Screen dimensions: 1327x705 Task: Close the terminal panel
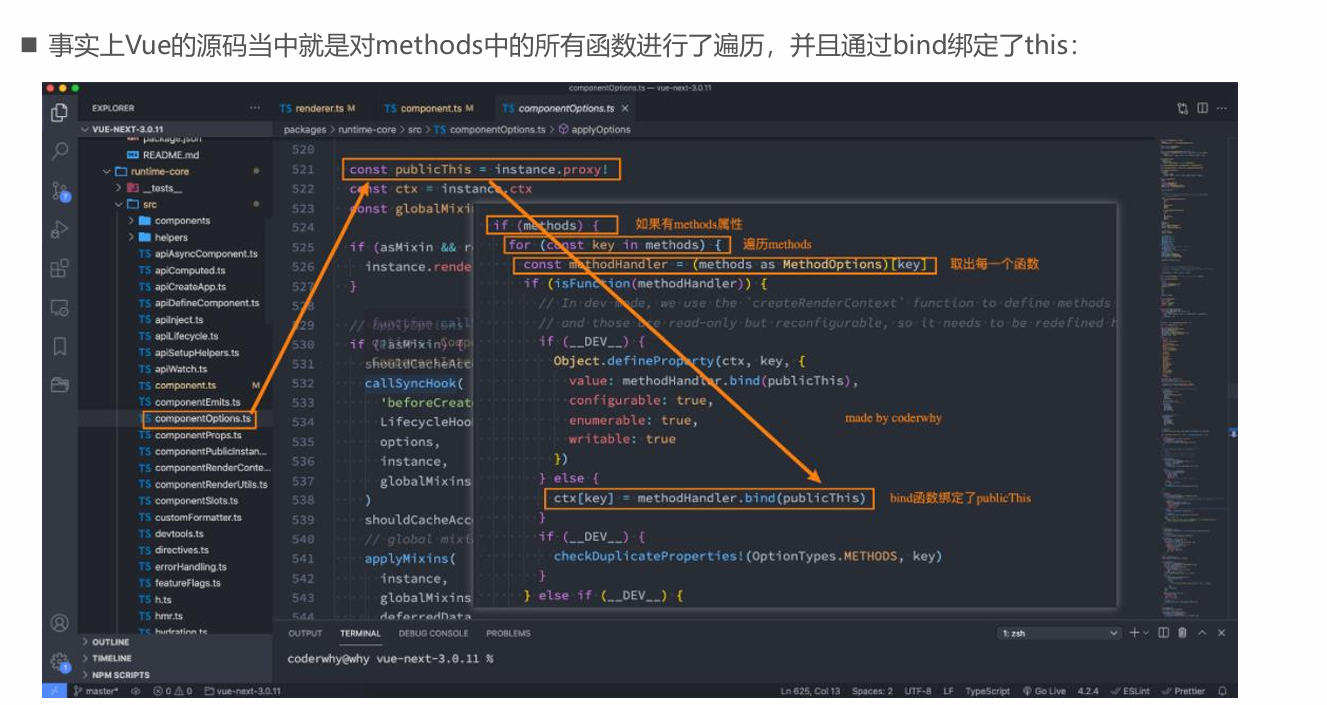pyautogui.click(x=1222, y=633)
